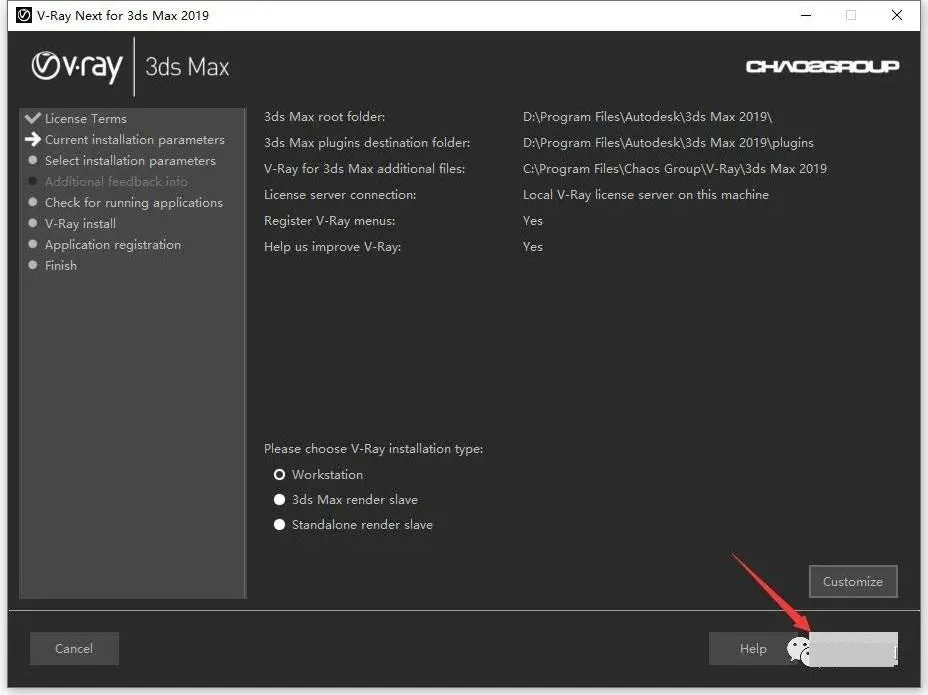Select Additional feedback info step
Screen dimensions: 928x695
pos(116,182)
